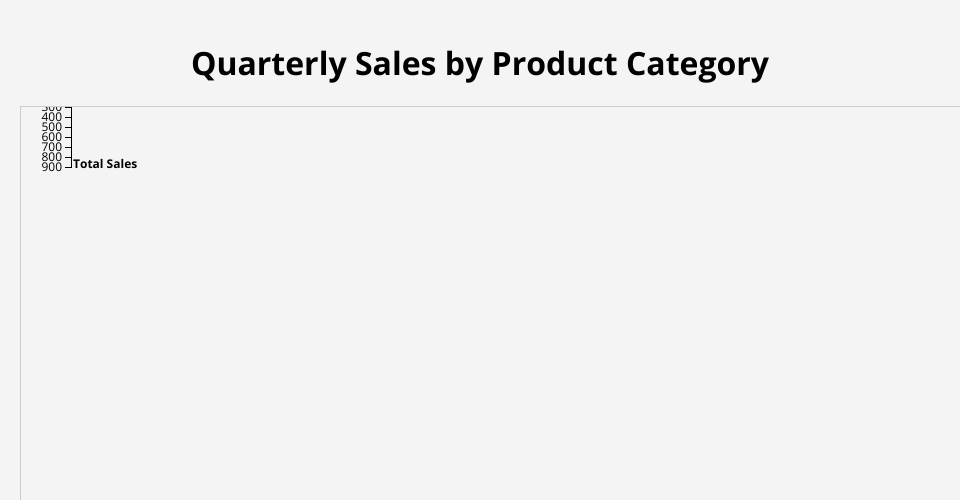Click the tick mark beside 300
Viewport: 960px width, 500px height.
point(68,108)
